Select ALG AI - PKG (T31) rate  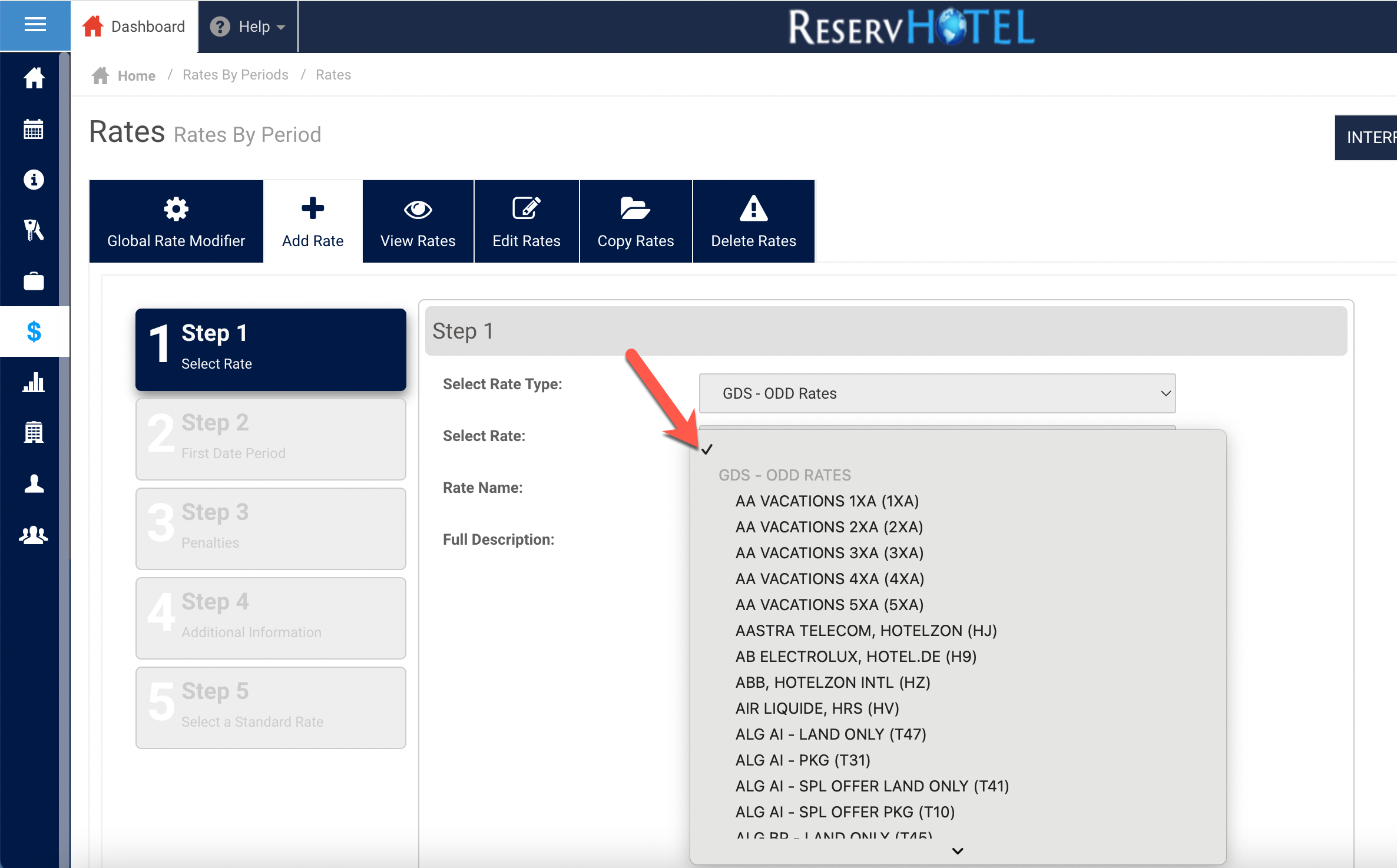802,760
